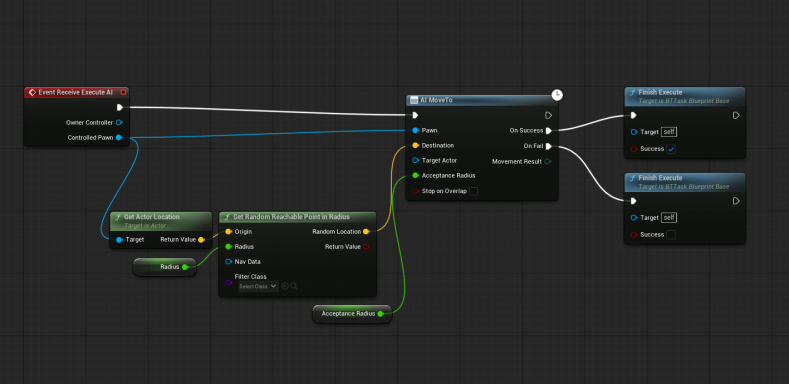
Task: Click lower Finish Execute exec input pin
Action: point(634,201)
